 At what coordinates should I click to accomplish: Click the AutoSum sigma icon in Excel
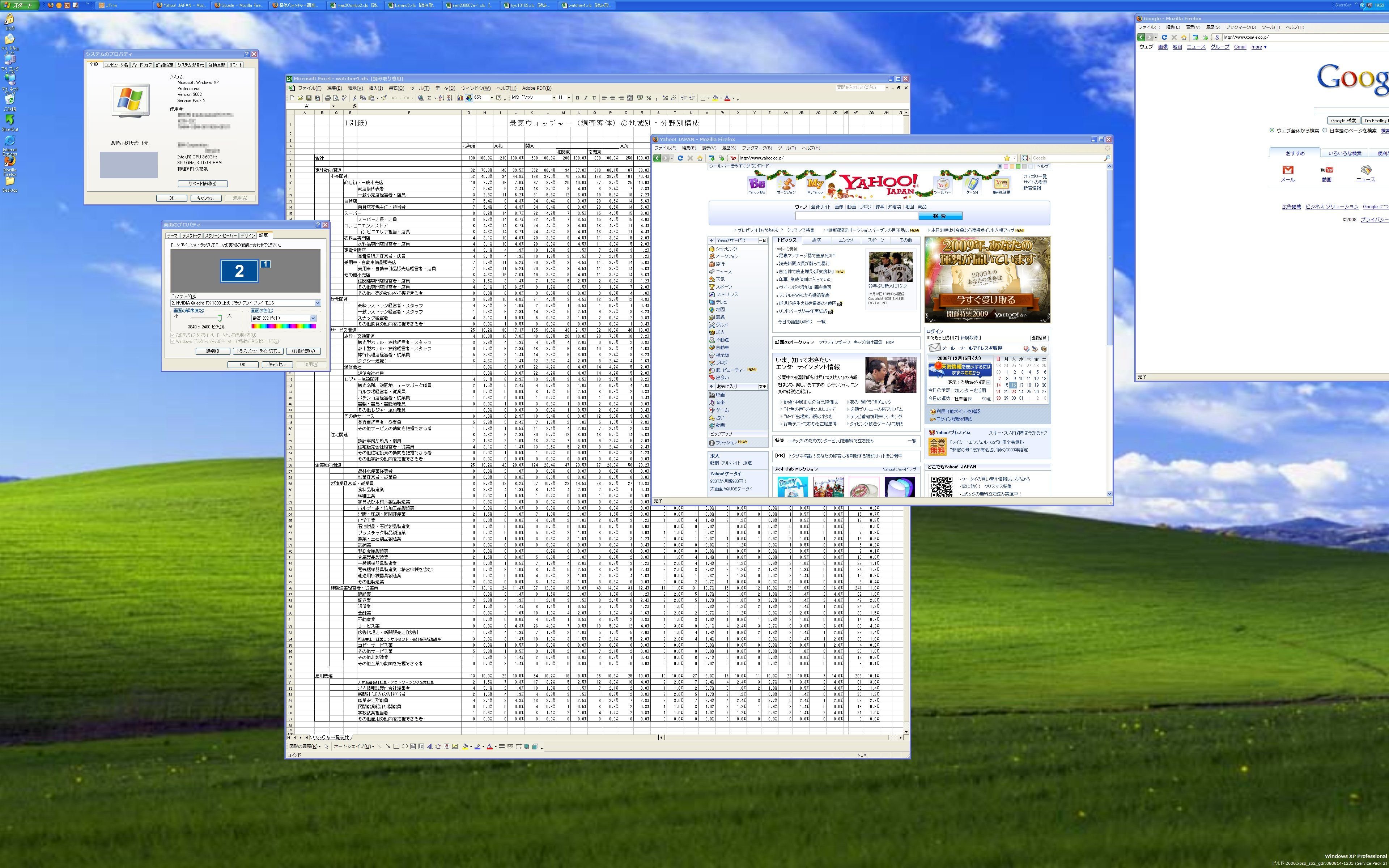(x=429, y=98)
